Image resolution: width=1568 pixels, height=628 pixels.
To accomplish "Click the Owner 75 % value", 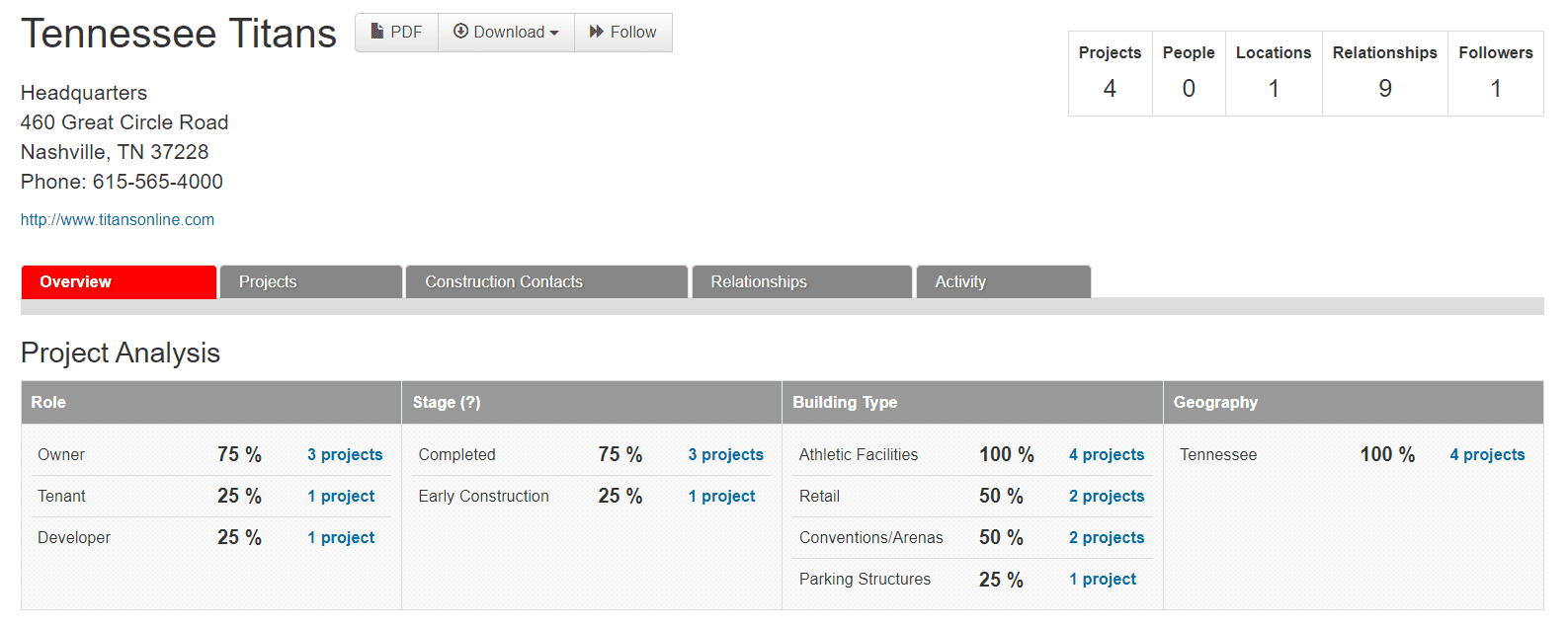I will (240, 454).
